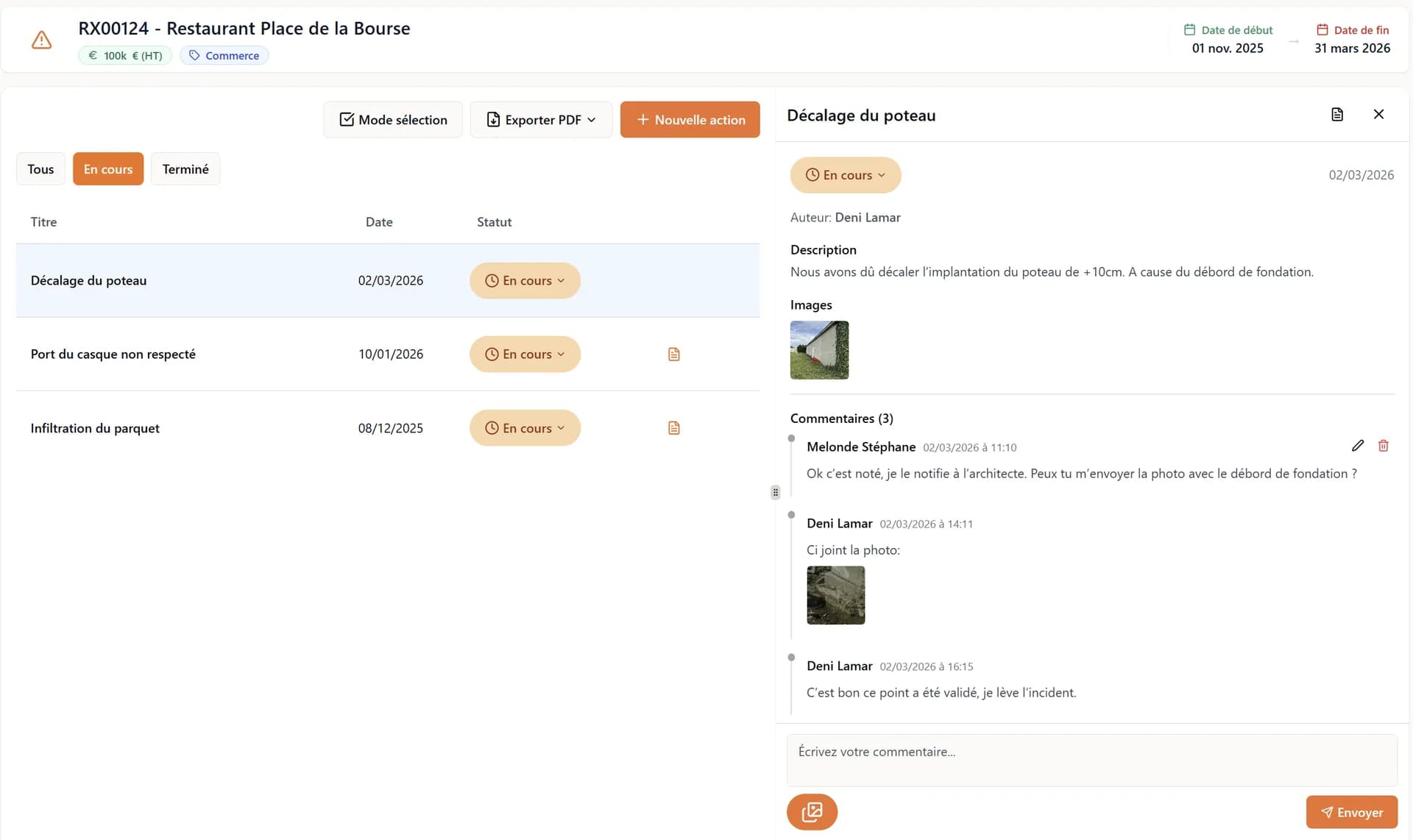
Task: Click the Commerce tag icon
Action: click(x=194, y=55)
